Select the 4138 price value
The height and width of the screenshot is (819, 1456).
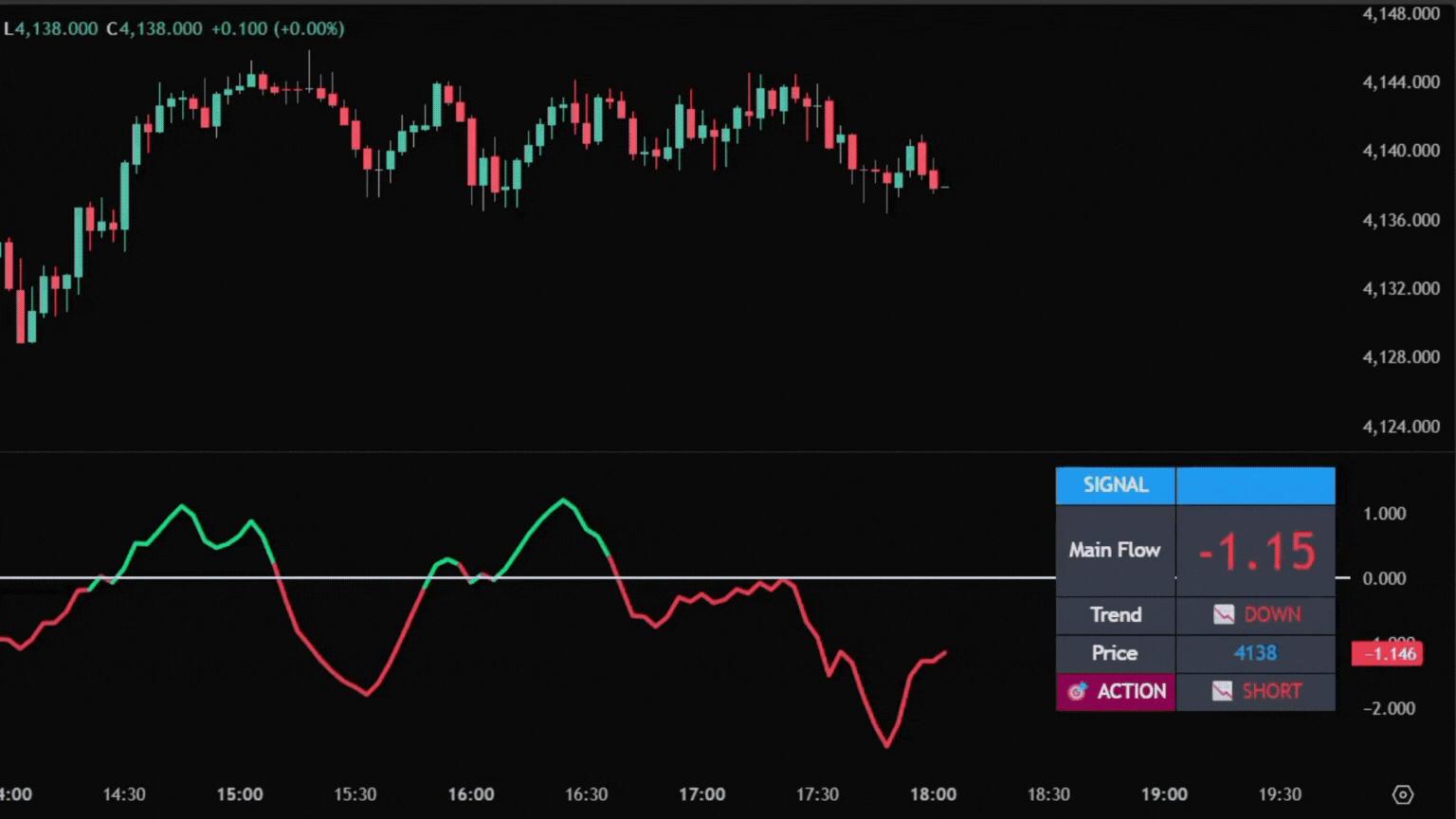pyautogui.click(x=1255, y=653)
